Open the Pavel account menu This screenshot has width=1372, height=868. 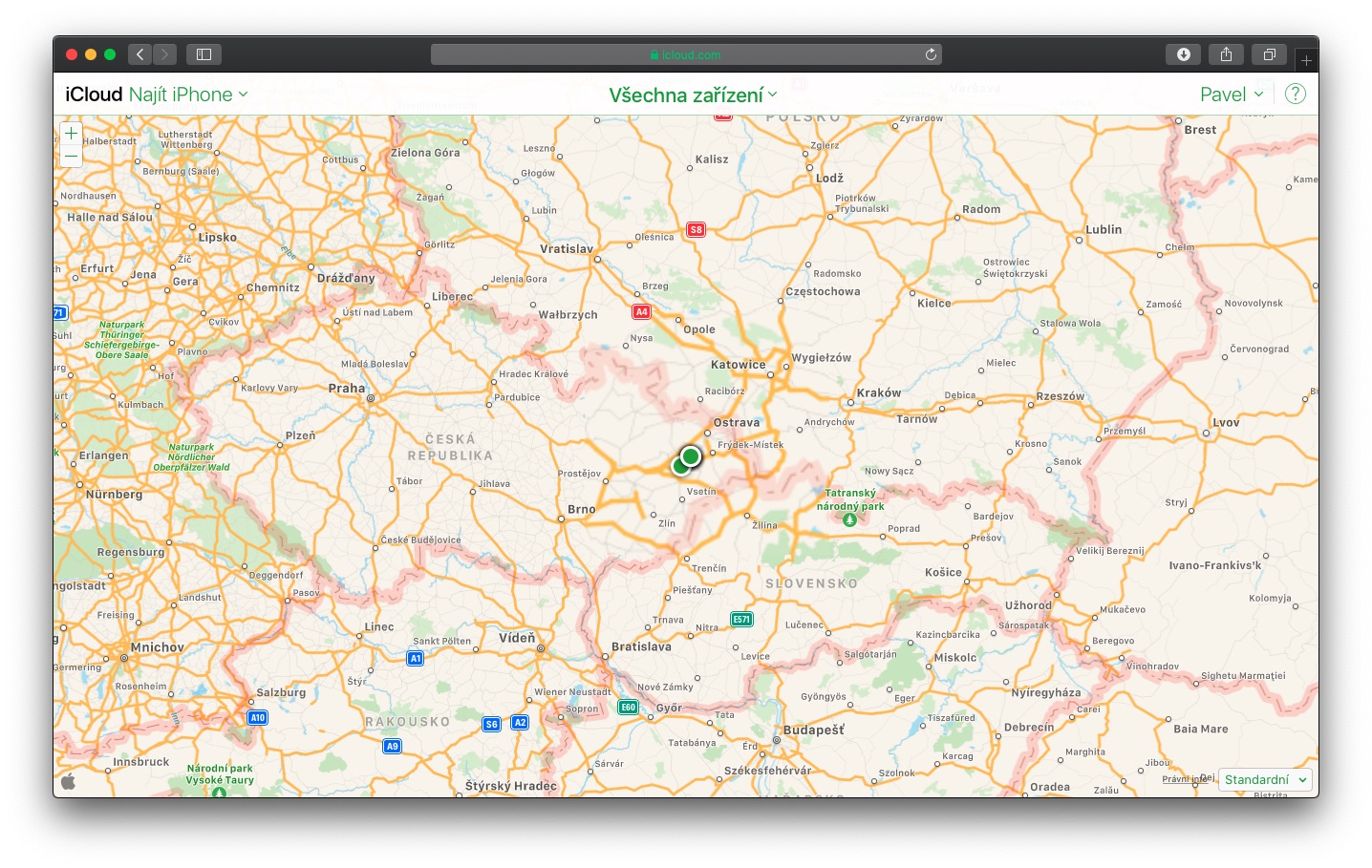click(1232, 94)
